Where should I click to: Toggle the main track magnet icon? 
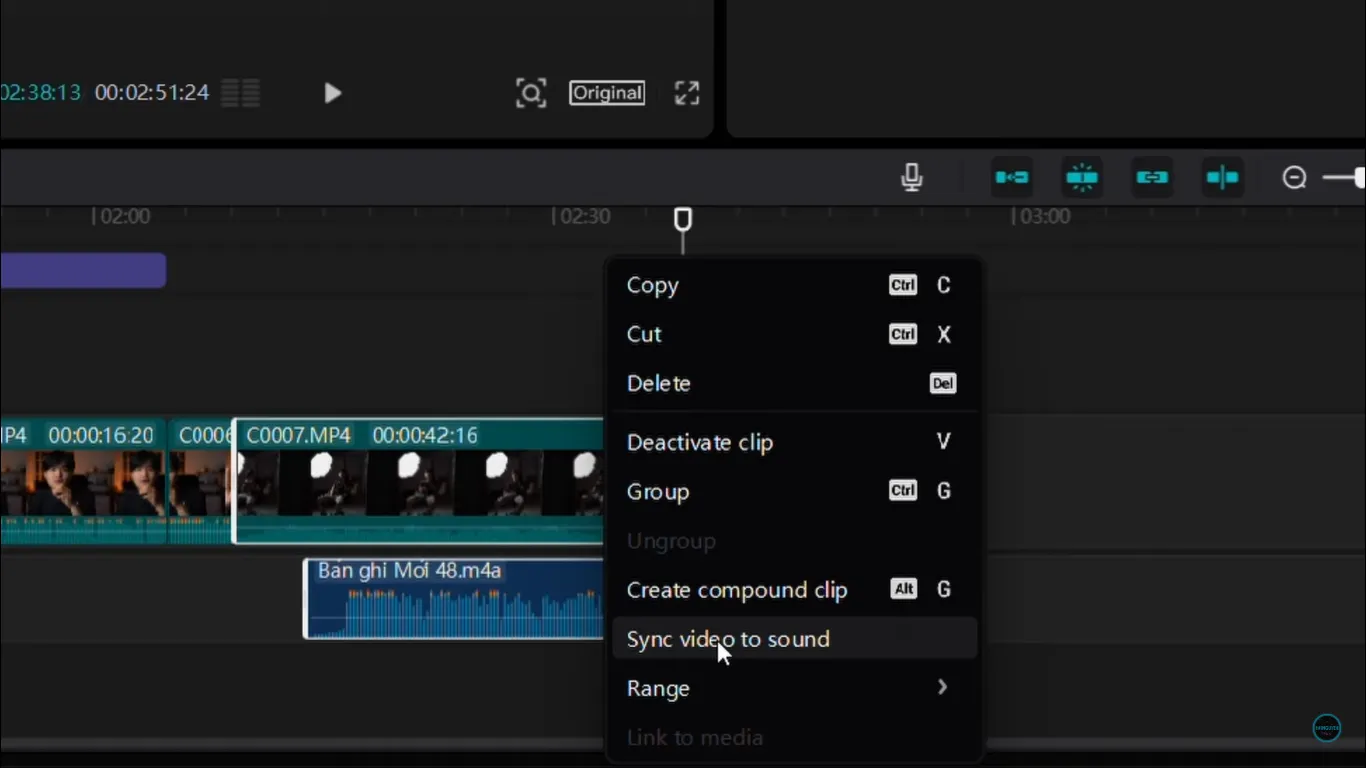(x=1012, y=178)
